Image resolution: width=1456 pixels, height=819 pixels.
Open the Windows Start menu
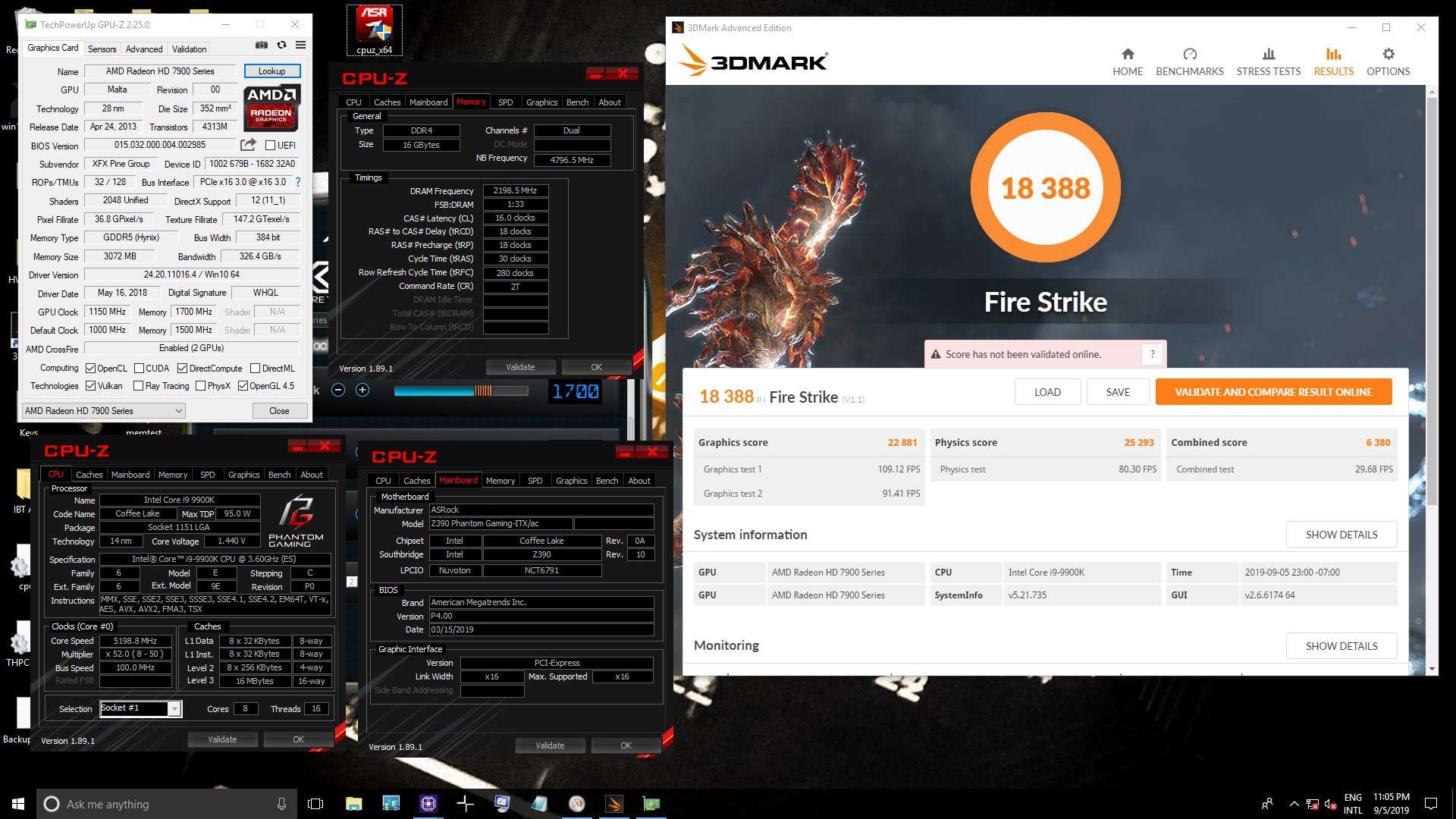click(18, 804)
